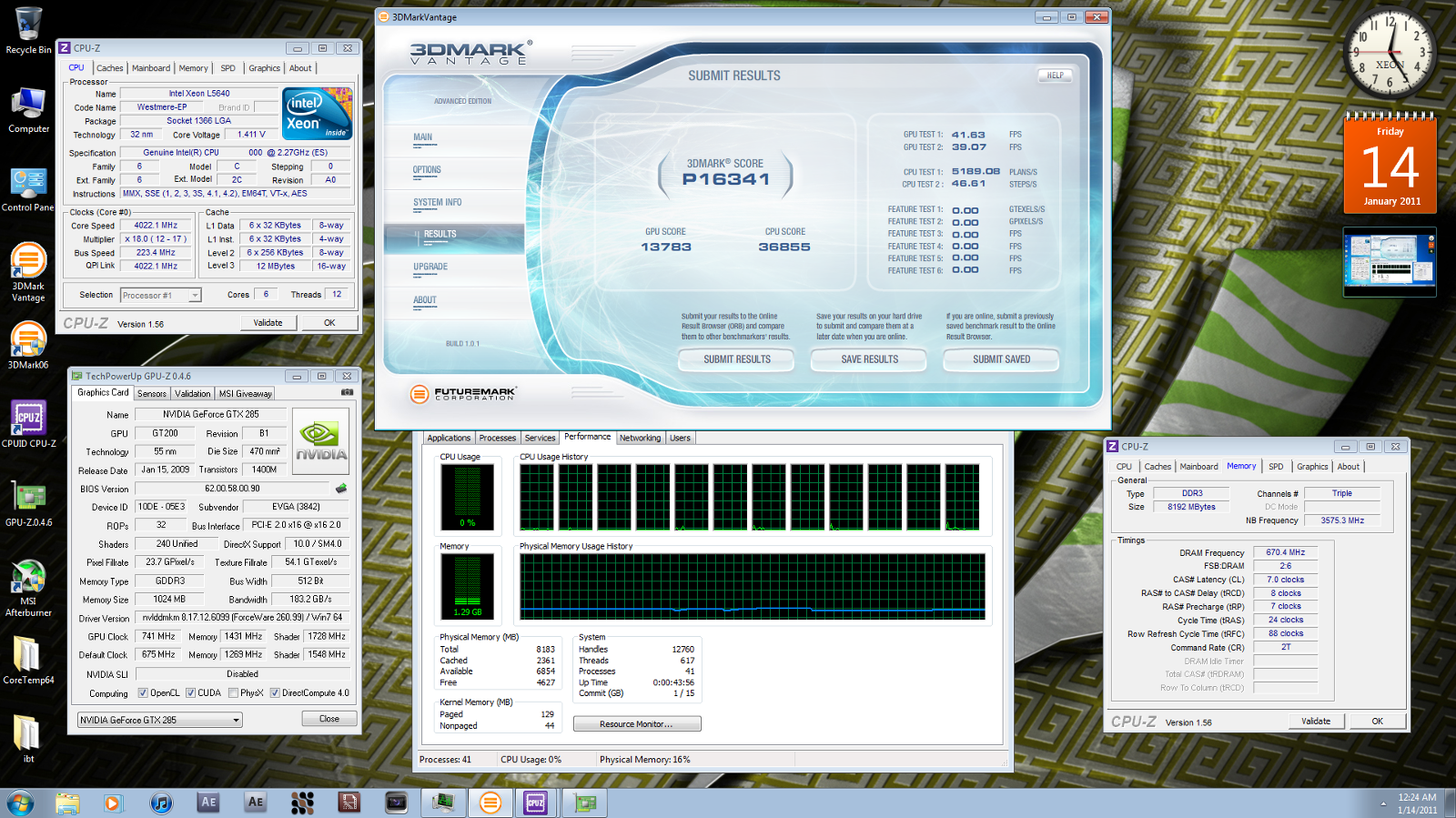The height and width of the screenshot is (818, 1456).
Task: Show hidden system tray icons arrow
Action: 1383,803
